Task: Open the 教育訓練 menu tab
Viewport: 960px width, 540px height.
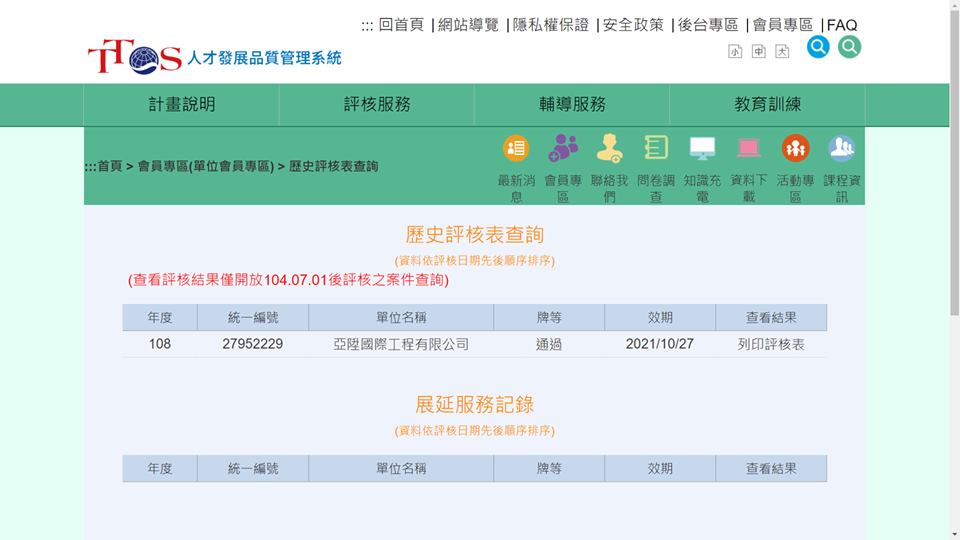Action: point(767,105)
